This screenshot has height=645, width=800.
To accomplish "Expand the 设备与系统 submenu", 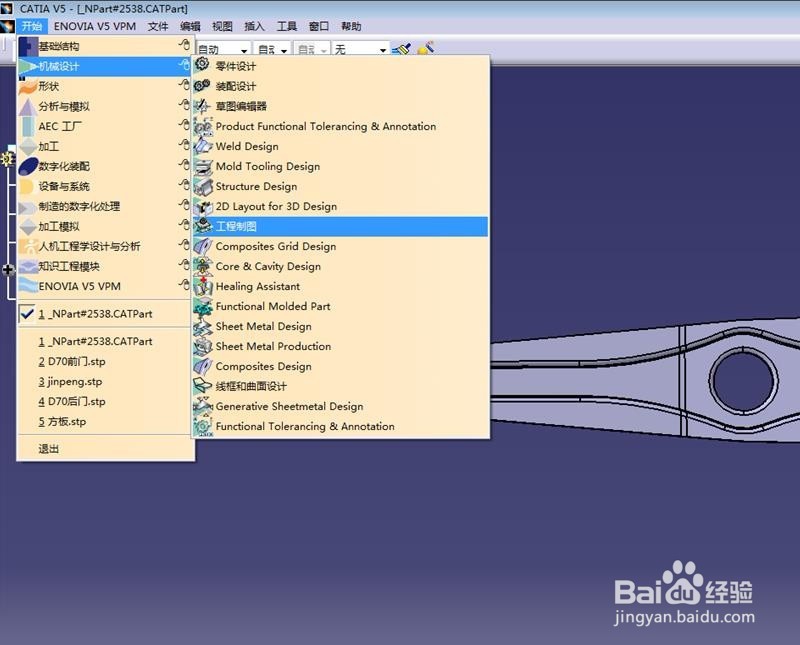I will pyautogui.click(x=184, y=185).
